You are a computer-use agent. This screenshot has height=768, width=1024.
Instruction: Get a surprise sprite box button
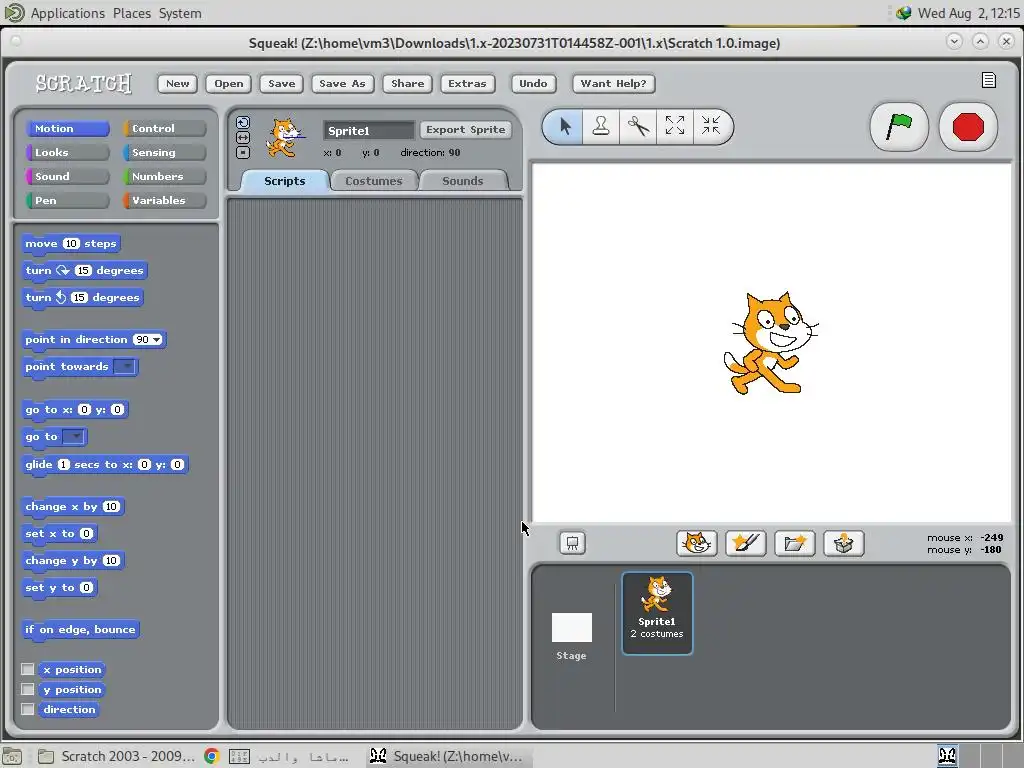click(x=844, y=543)
